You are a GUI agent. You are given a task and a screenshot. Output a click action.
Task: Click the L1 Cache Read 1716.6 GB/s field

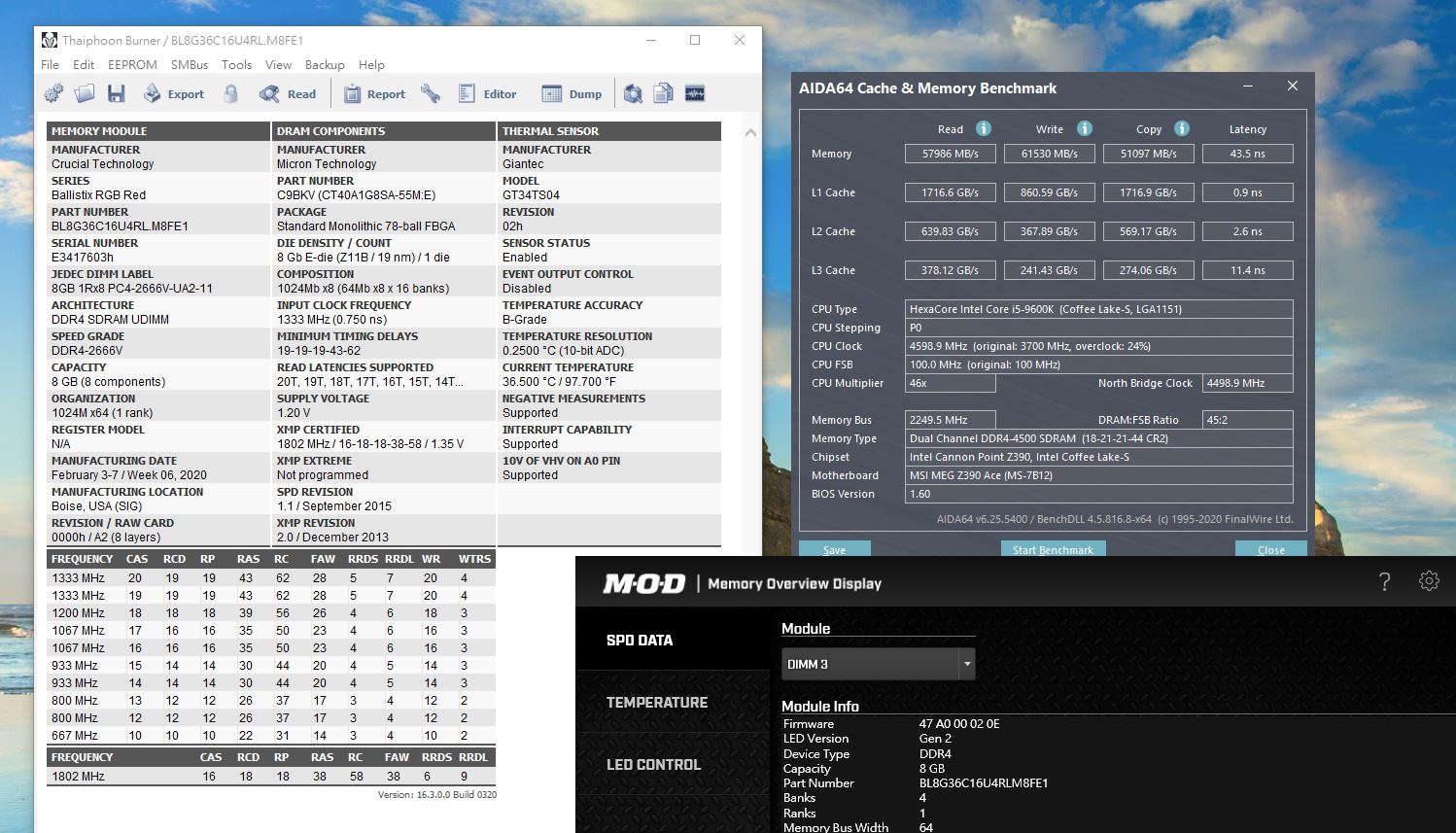951,192
